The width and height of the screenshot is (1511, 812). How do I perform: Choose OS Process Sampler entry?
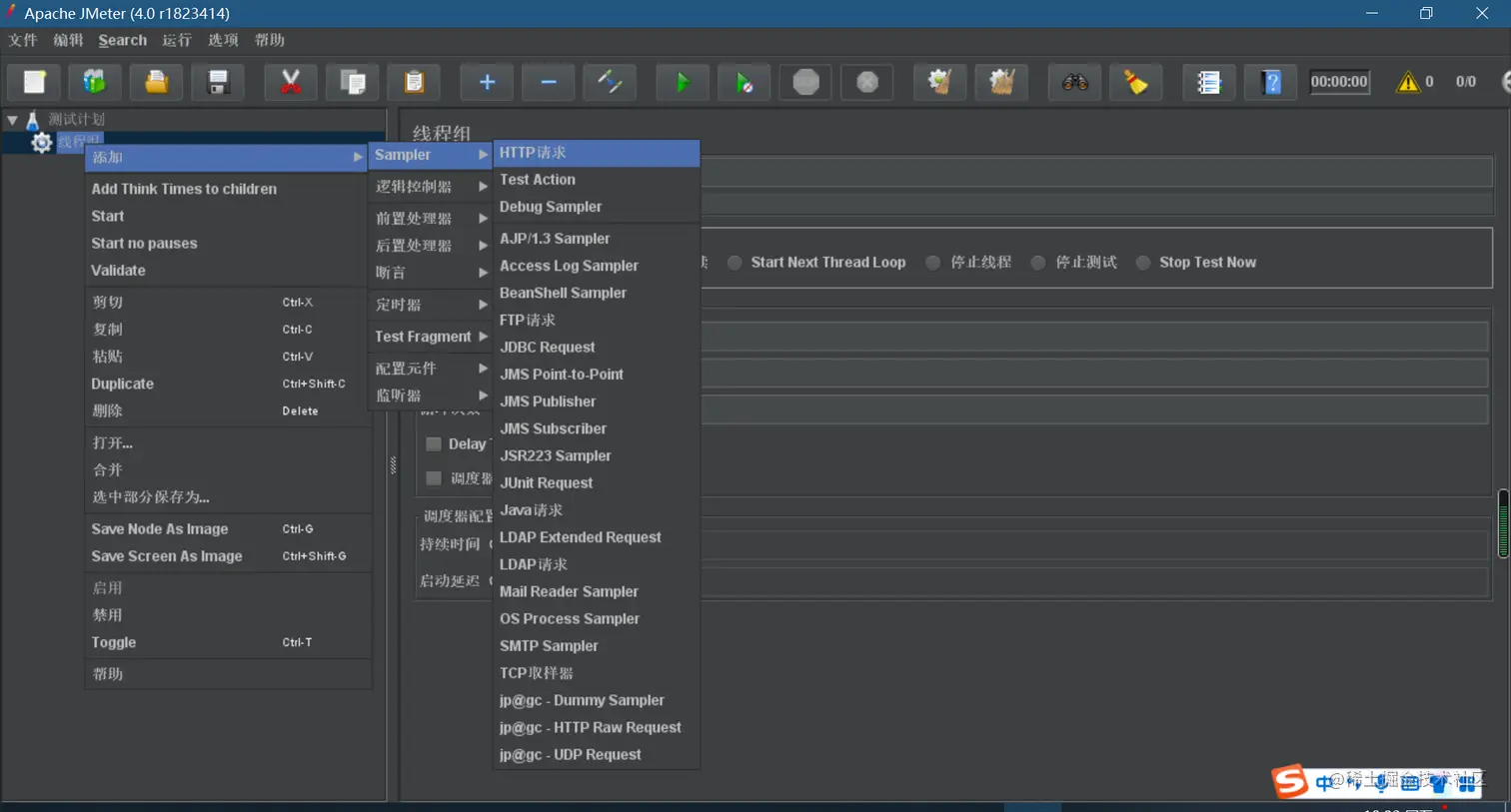[597, 619]
